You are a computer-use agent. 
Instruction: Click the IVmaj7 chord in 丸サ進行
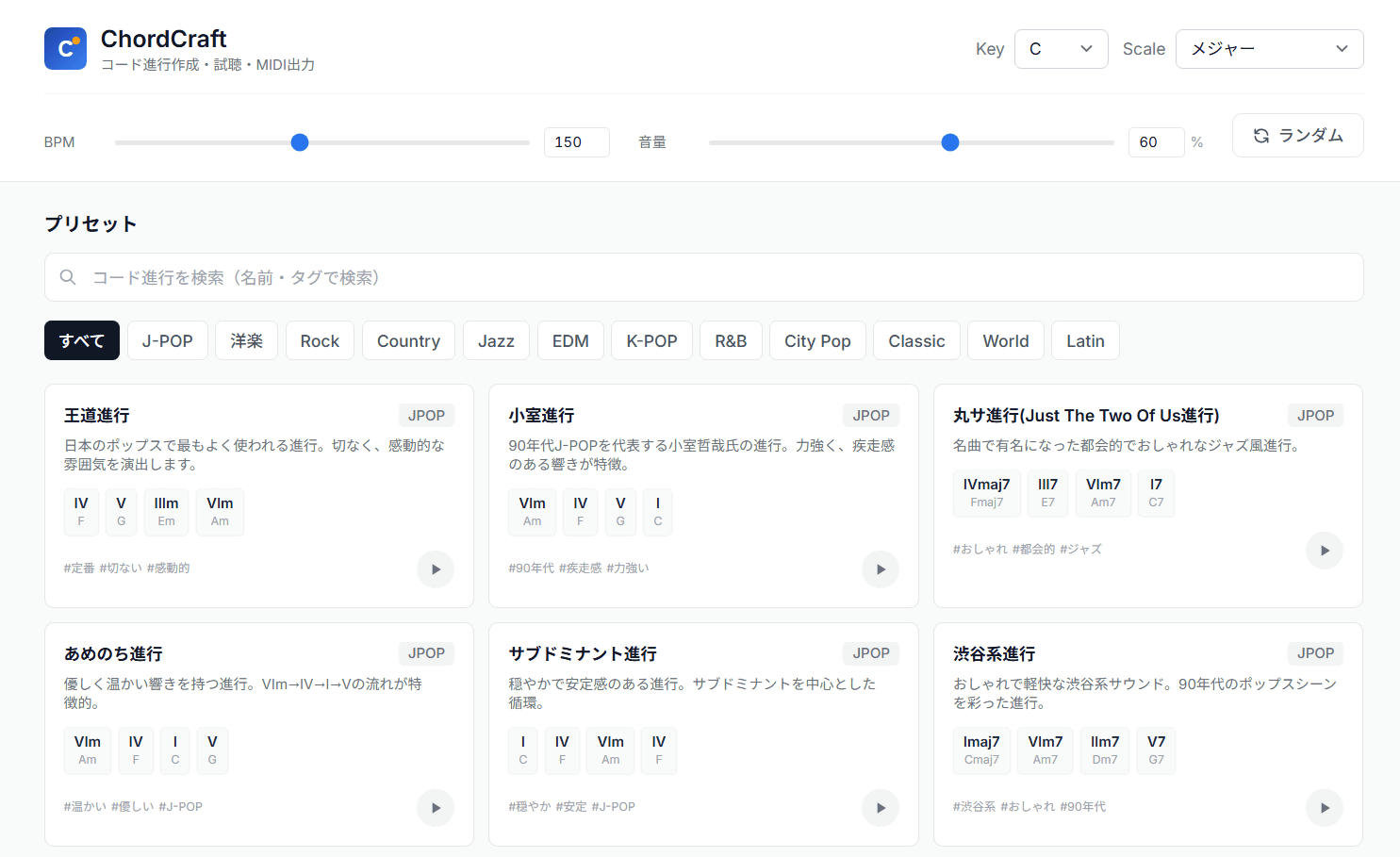pos(986,493)
